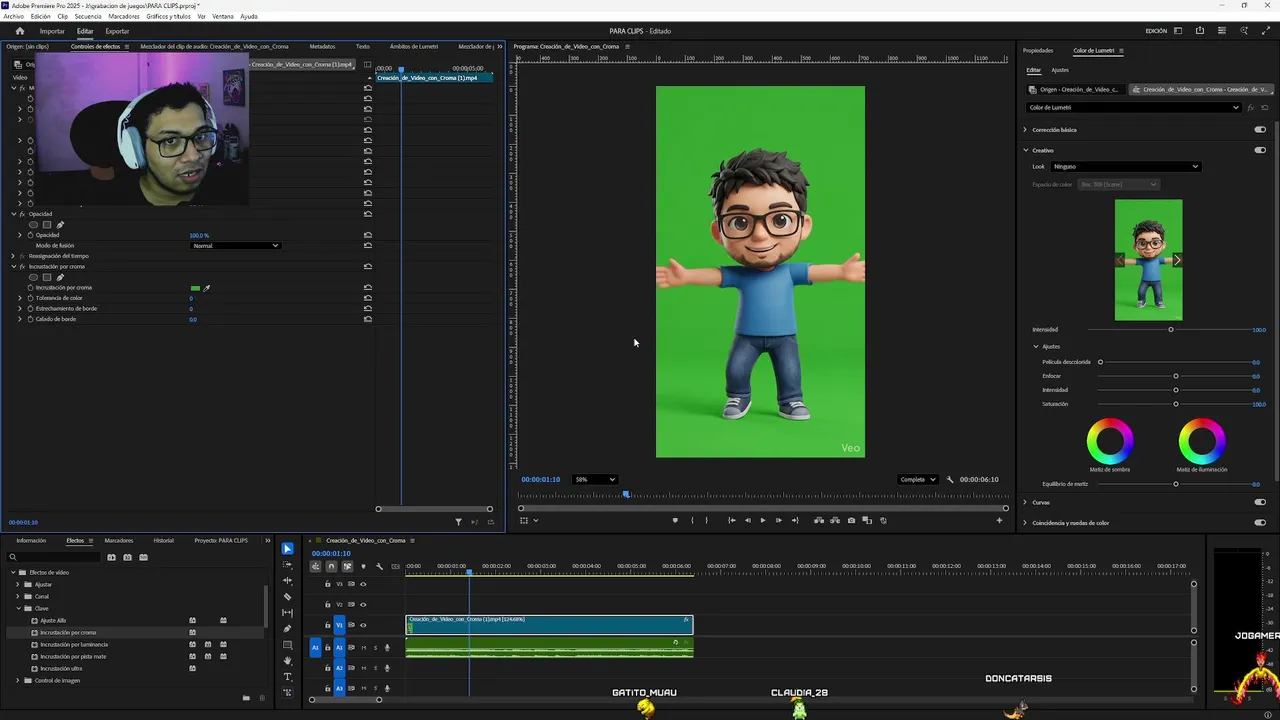This screenshot has height=720, width=1280.
Task: Pick the Hand tool
Action: coord(288,661)
